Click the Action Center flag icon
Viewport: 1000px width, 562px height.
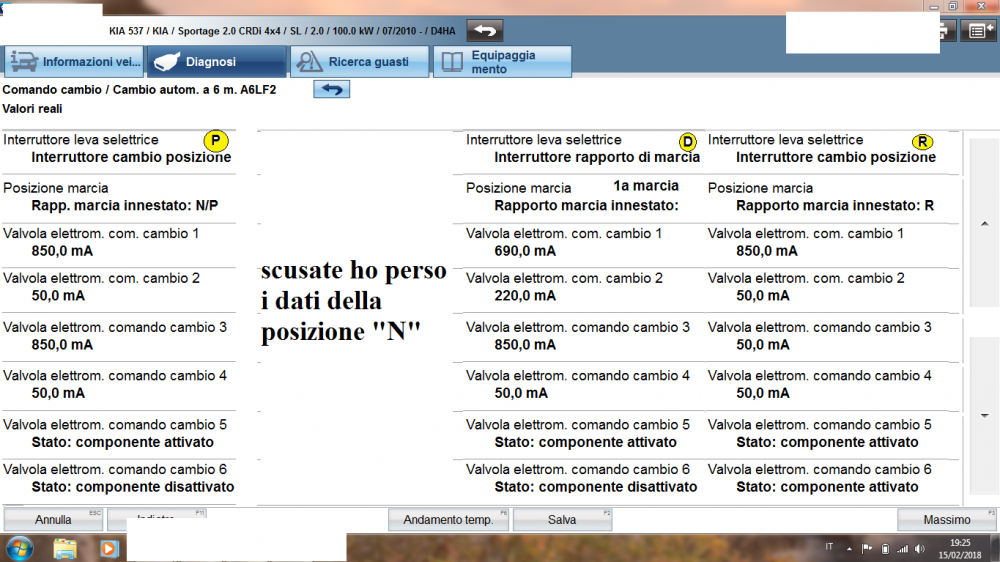pos(867,548)
